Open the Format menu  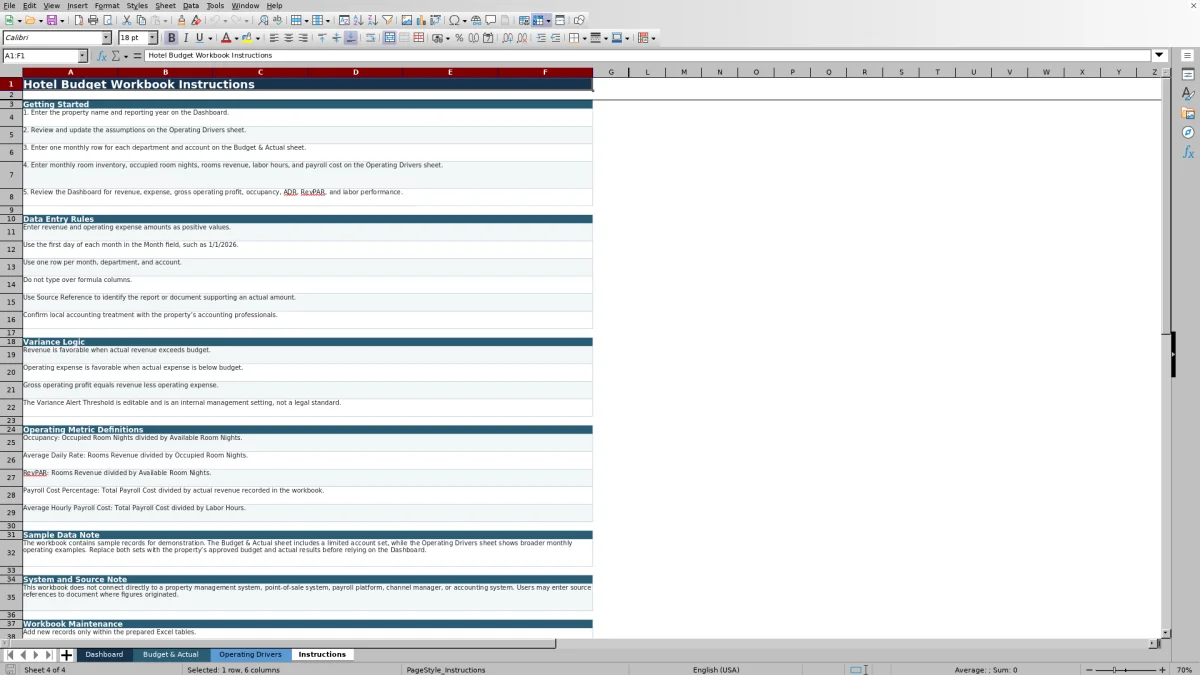coord(107,6)
